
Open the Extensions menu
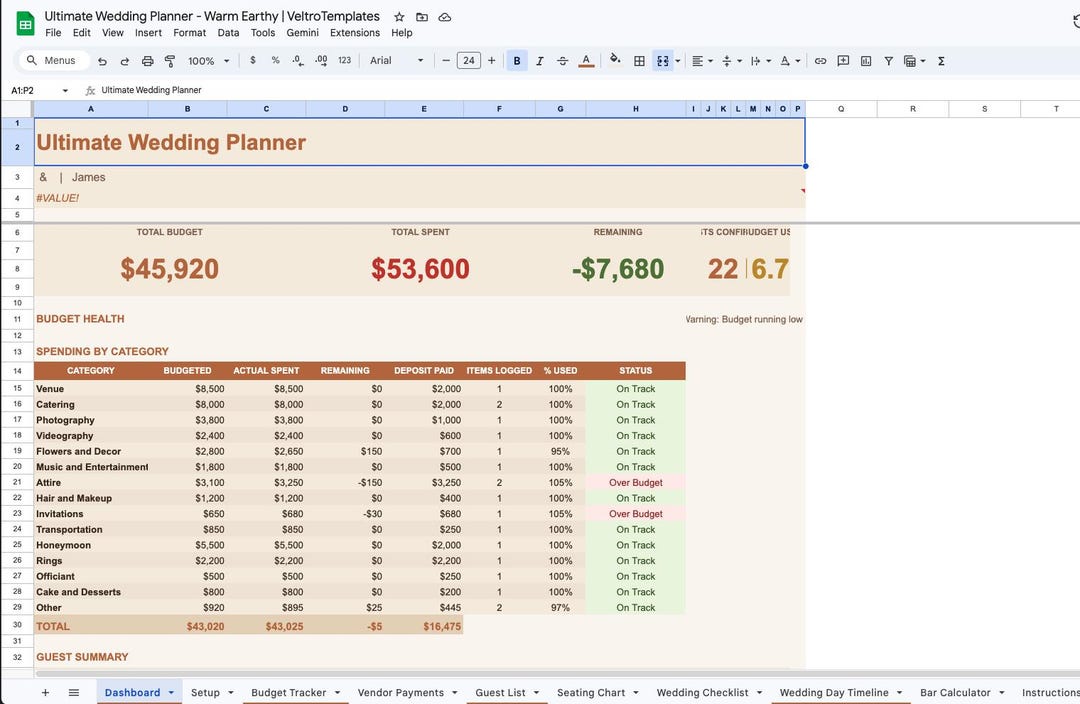(355, 32)
